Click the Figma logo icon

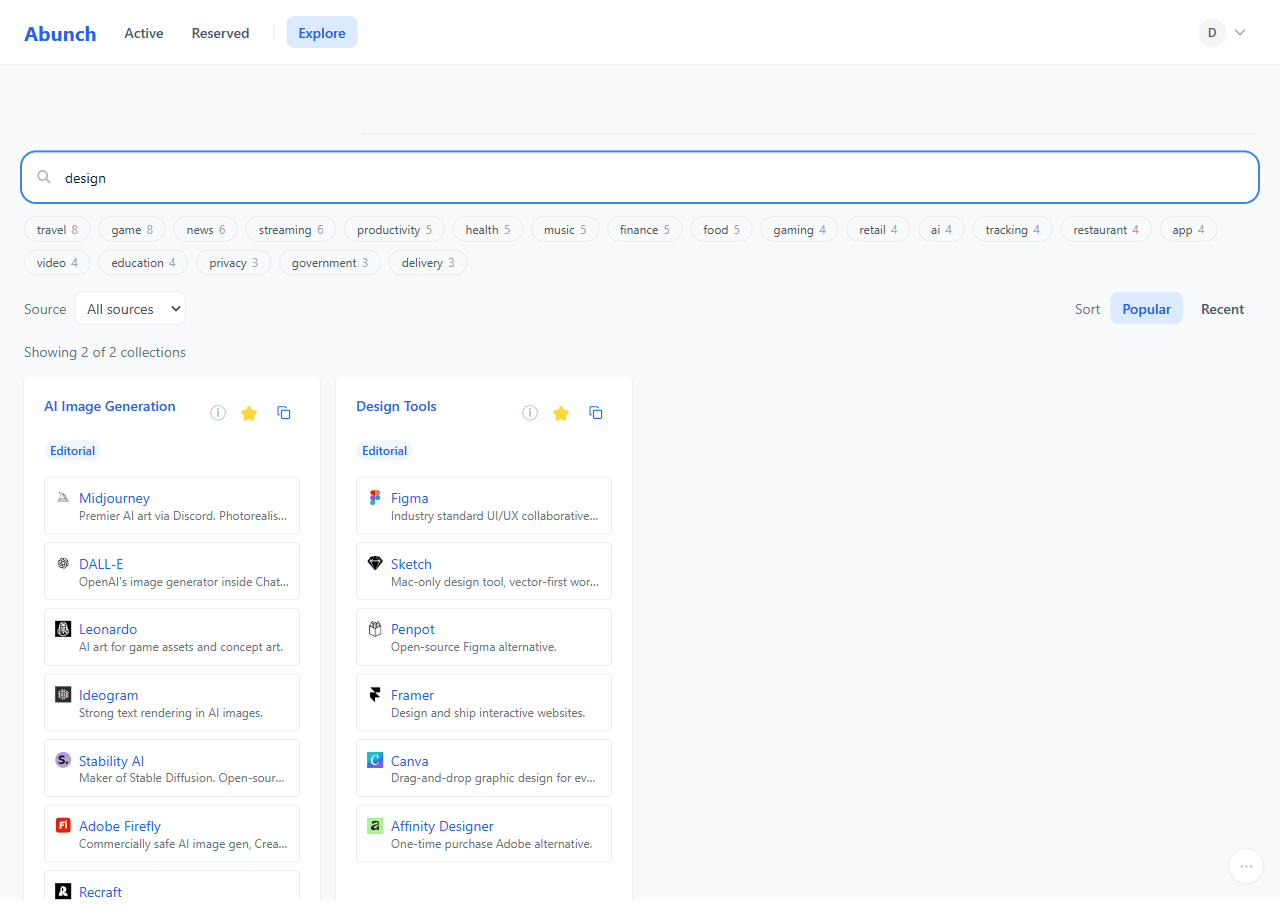(x=375, y=497)
